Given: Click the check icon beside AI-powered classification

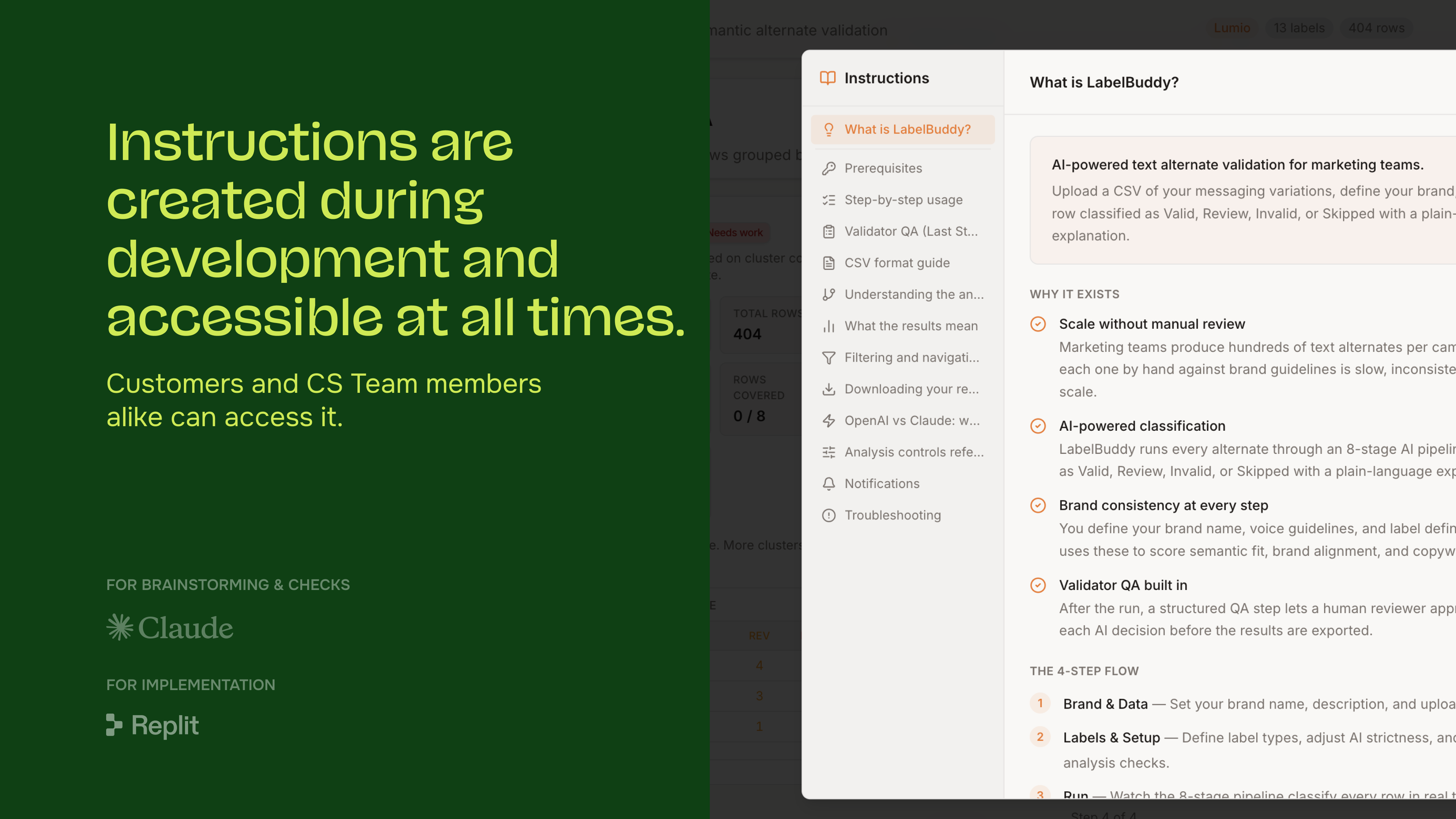Looking at the screenshot, I should pos(1038,425).
